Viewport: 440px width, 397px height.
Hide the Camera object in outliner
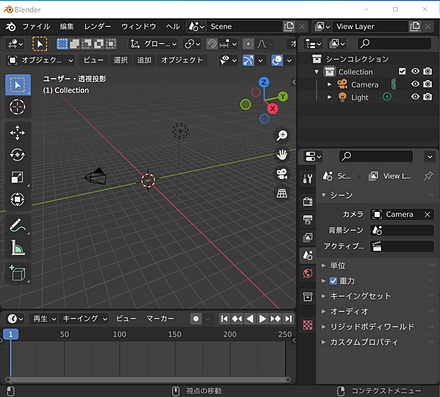pos(415,84)
